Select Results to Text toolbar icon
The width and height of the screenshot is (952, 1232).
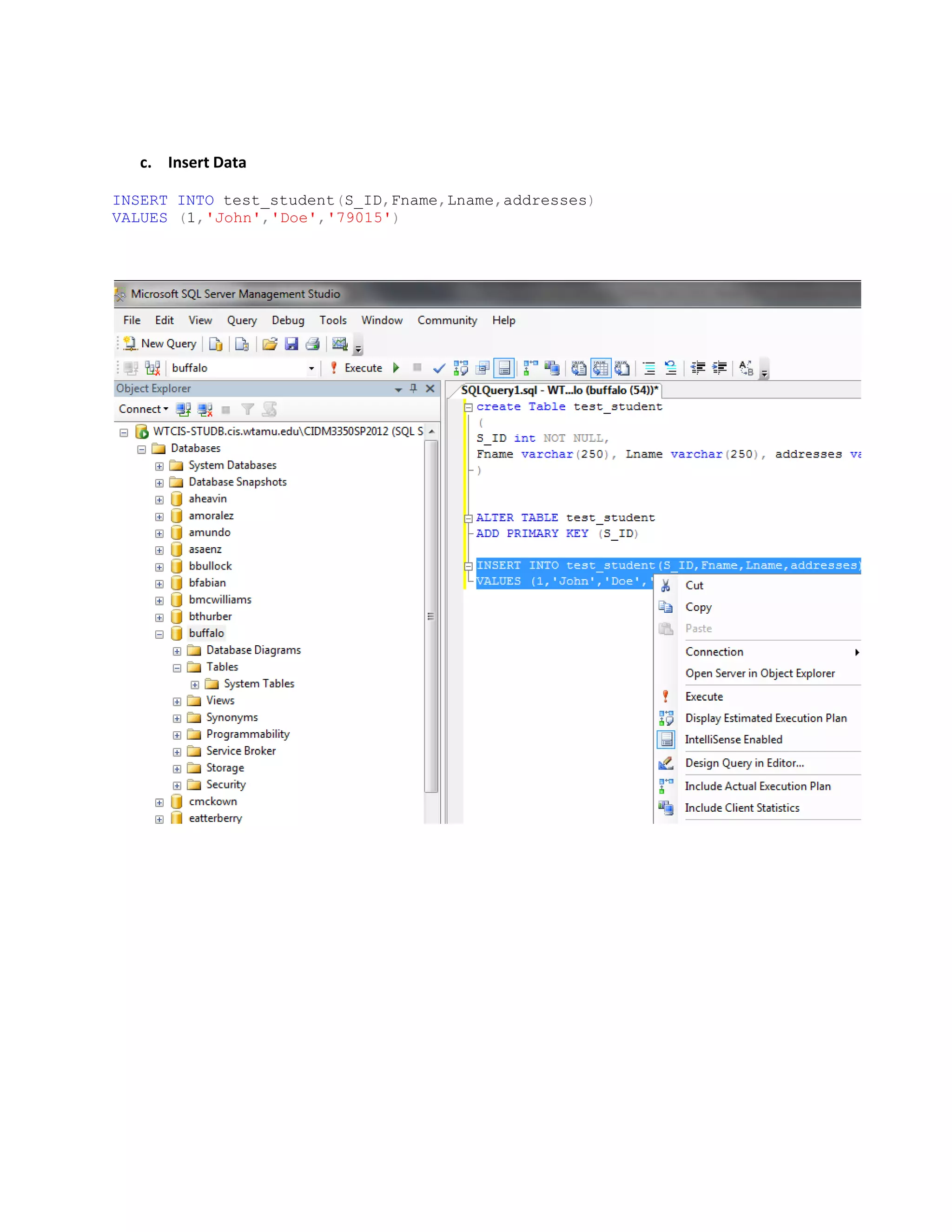click(579, 368)
